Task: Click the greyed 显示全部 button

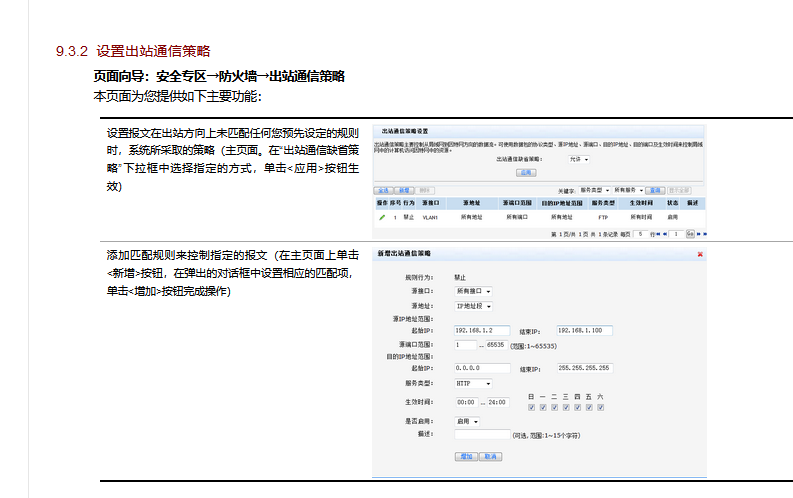Action: point(679,191)
